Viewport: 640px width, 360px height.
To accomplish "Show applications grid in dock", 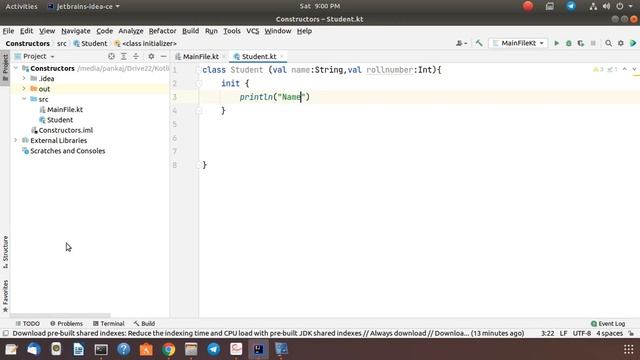I will click(629, 349).
